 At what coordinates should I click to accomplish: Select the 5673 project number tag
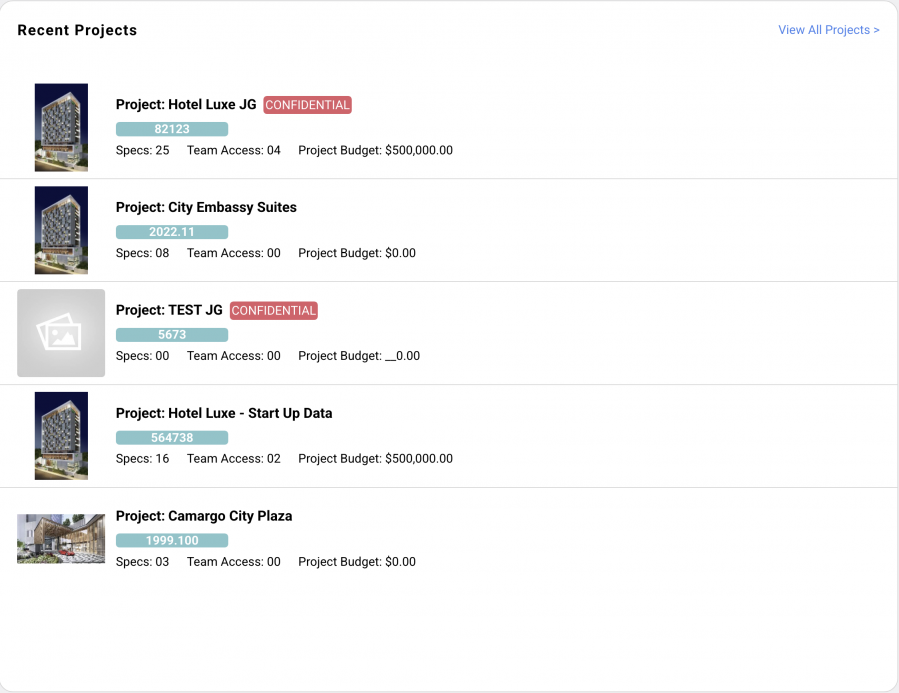click(172, 334)
